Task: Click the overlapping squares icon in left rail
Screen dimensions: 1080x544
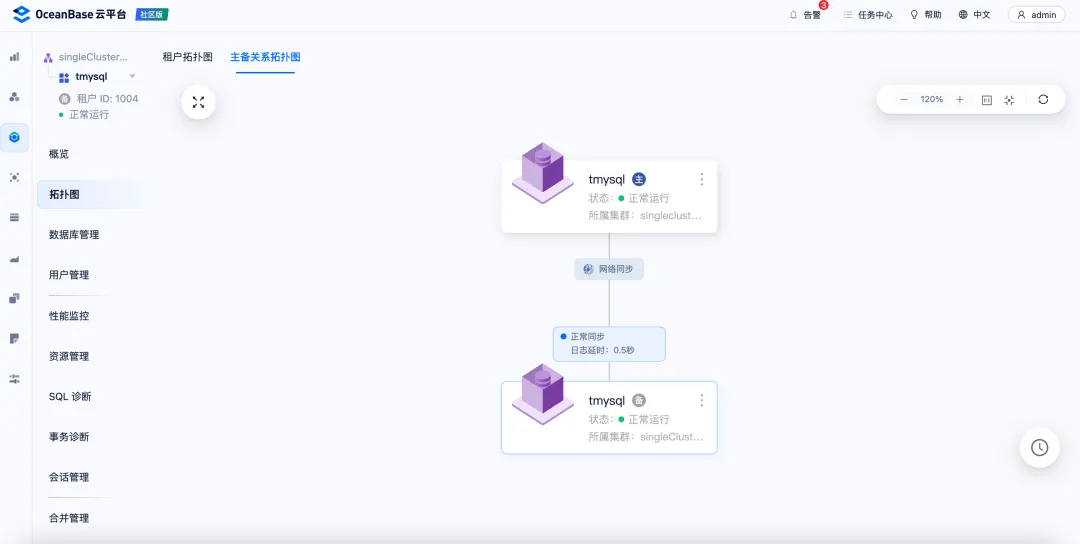Action: [14, 298]
